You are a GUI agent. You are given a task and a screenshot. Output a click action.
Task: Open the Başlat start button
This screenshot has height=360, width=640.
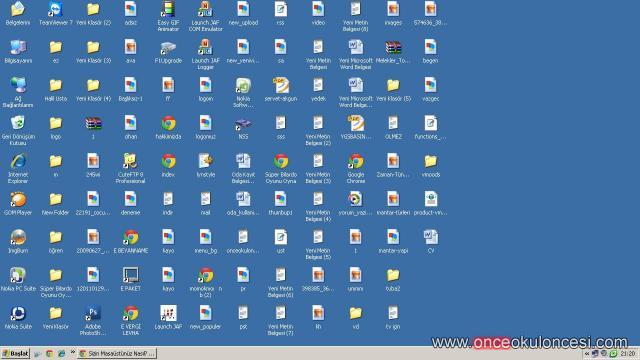point(16,353)
